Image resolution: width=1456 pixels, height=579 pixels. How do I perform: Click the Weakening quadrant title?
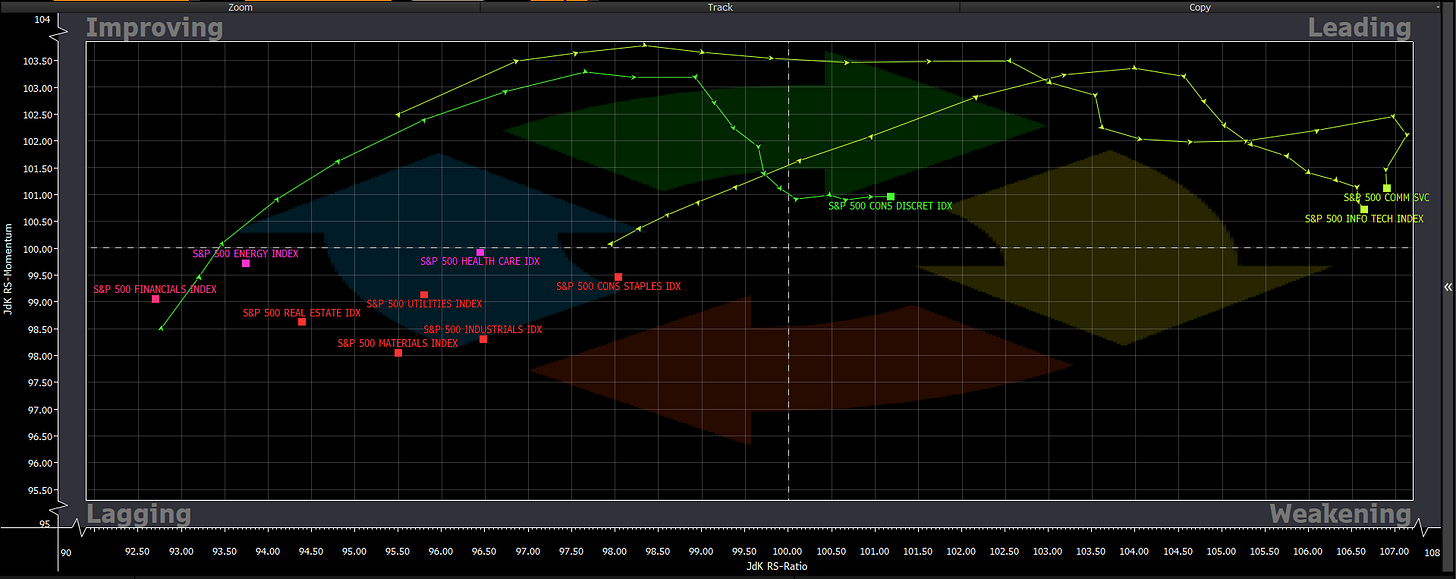[x=1340, y=514]
